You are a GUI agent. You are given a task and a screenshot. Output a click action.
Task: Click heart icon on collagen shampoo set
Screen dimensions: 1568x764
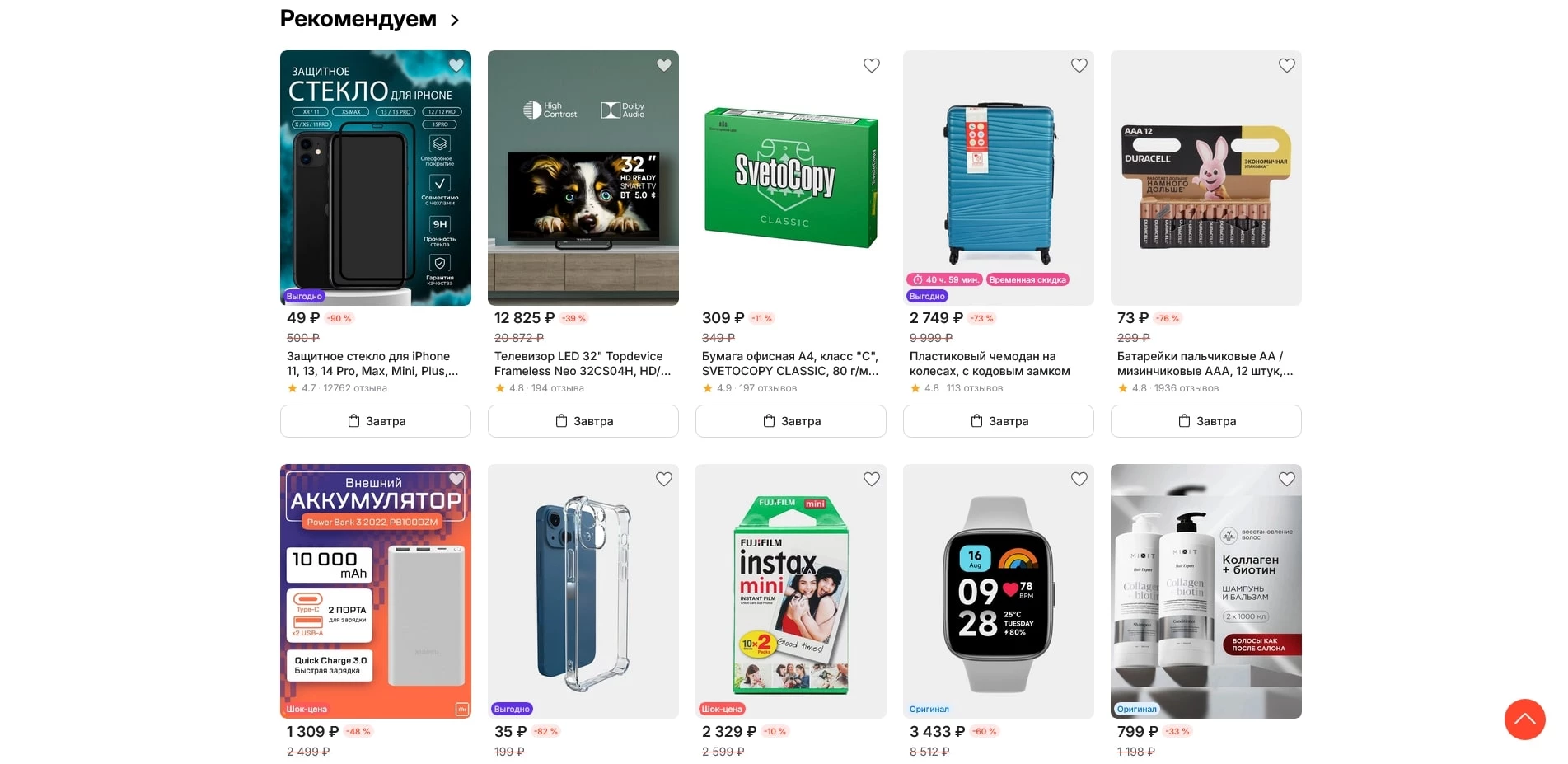[x=1286, y=479]
